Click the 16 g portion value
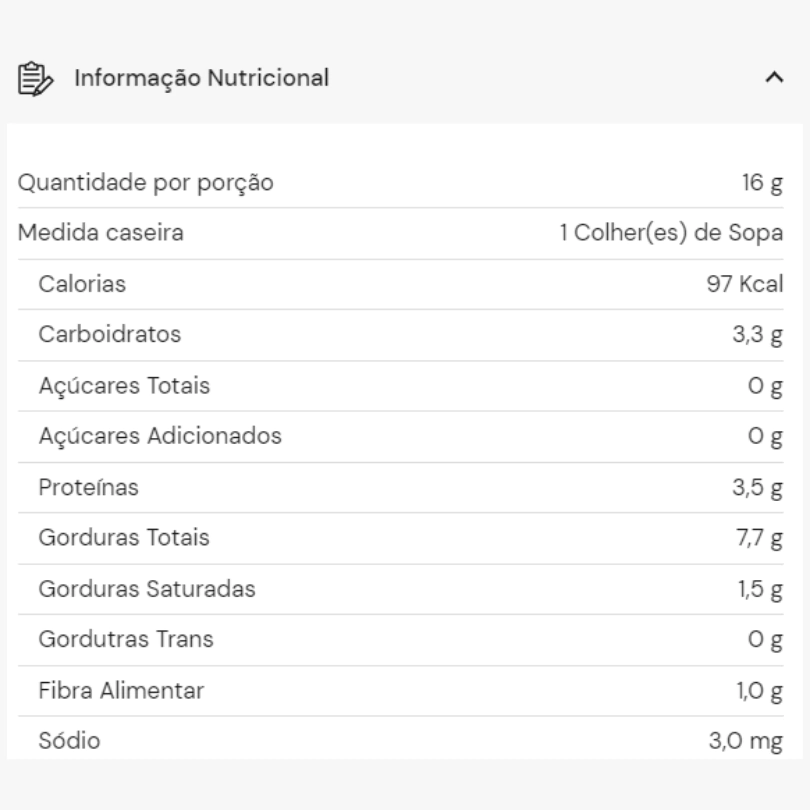 [762, 183]
